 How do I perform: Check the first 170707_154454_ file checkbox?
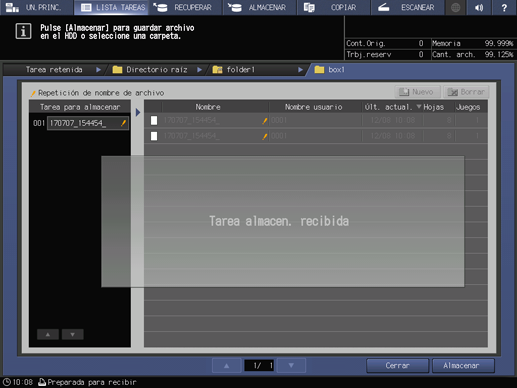tap(154, 120)
